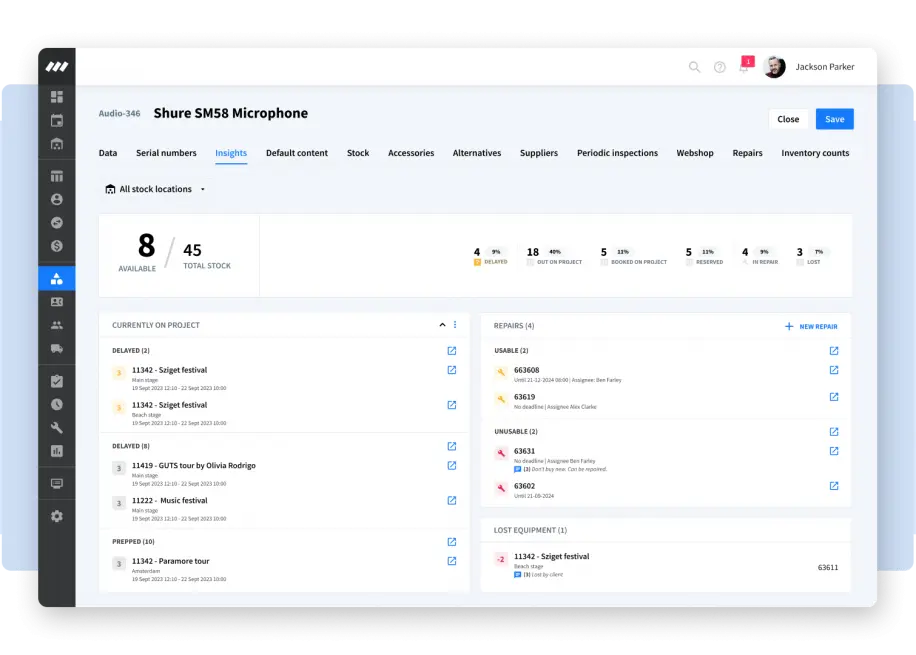The width and height of the screenshot is (916, 655).
Task: Click the search magnifier icon in header
Action: tap(694, 67)
